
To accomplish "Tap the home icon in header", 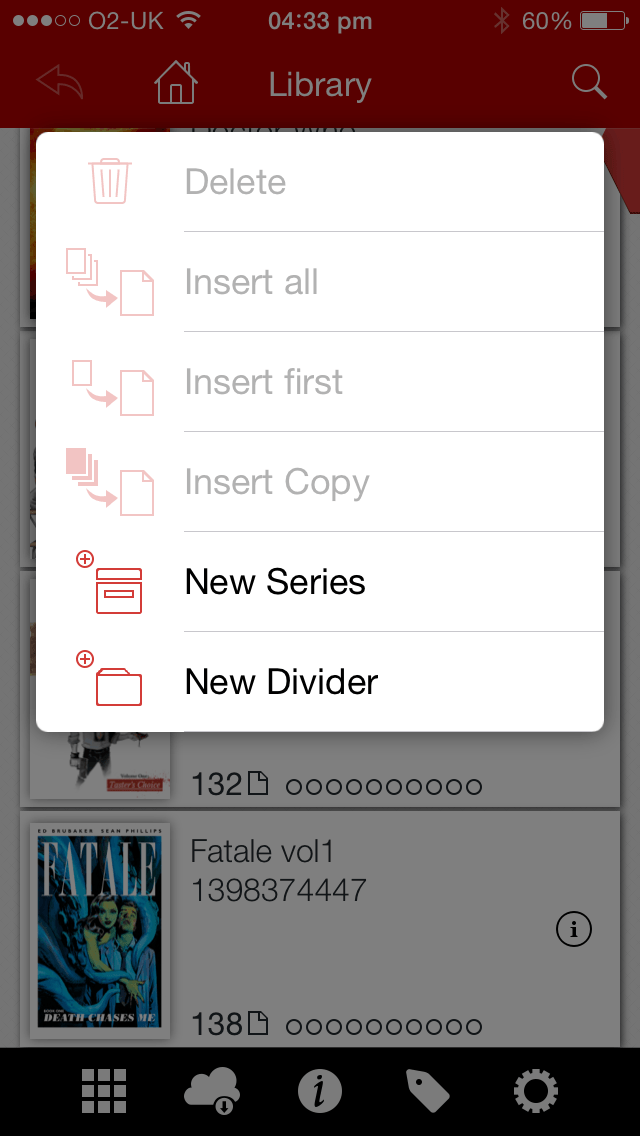I will [x=176, y=83].
